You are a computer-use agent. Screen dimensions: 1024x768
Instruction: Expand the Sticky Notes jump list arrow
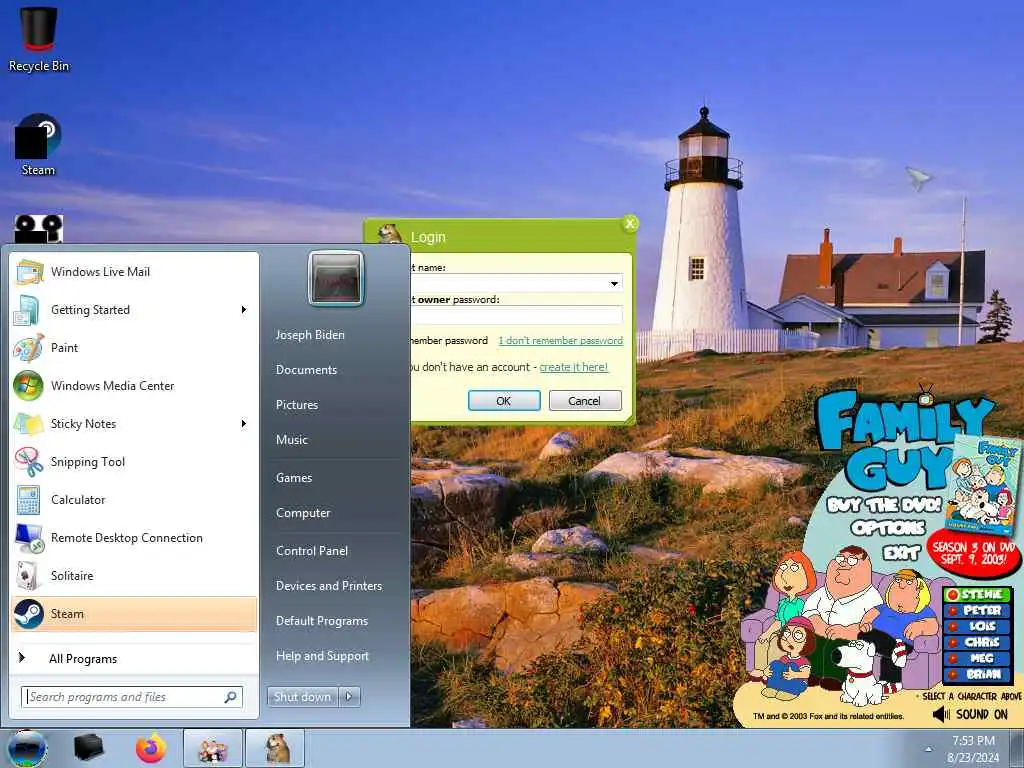(244, 424)
